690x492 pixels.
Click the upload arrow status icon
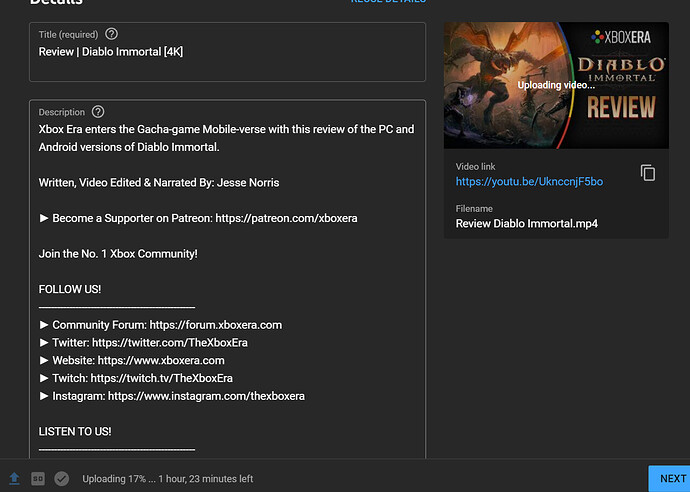[x=15, y=478]
